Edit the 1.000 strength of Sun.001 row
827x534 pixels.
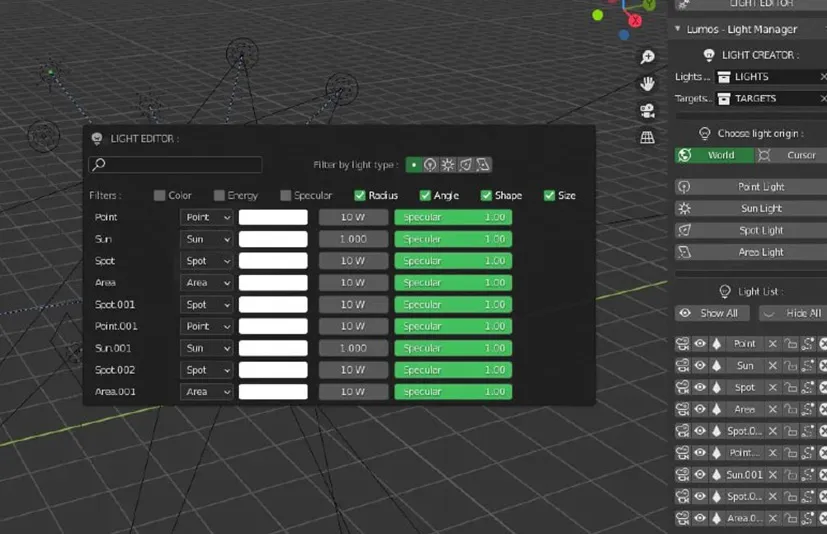click(x=353, y=348)
